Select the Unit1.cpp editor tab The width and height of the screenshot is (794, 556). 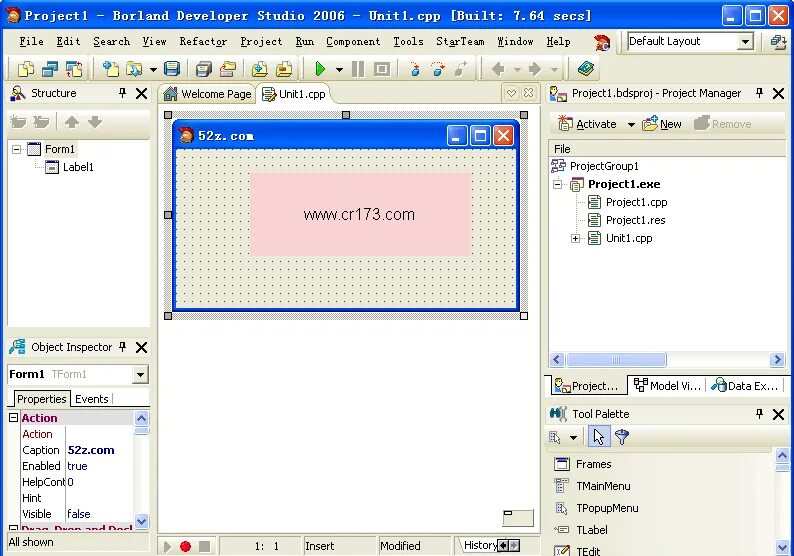(294, 94)
